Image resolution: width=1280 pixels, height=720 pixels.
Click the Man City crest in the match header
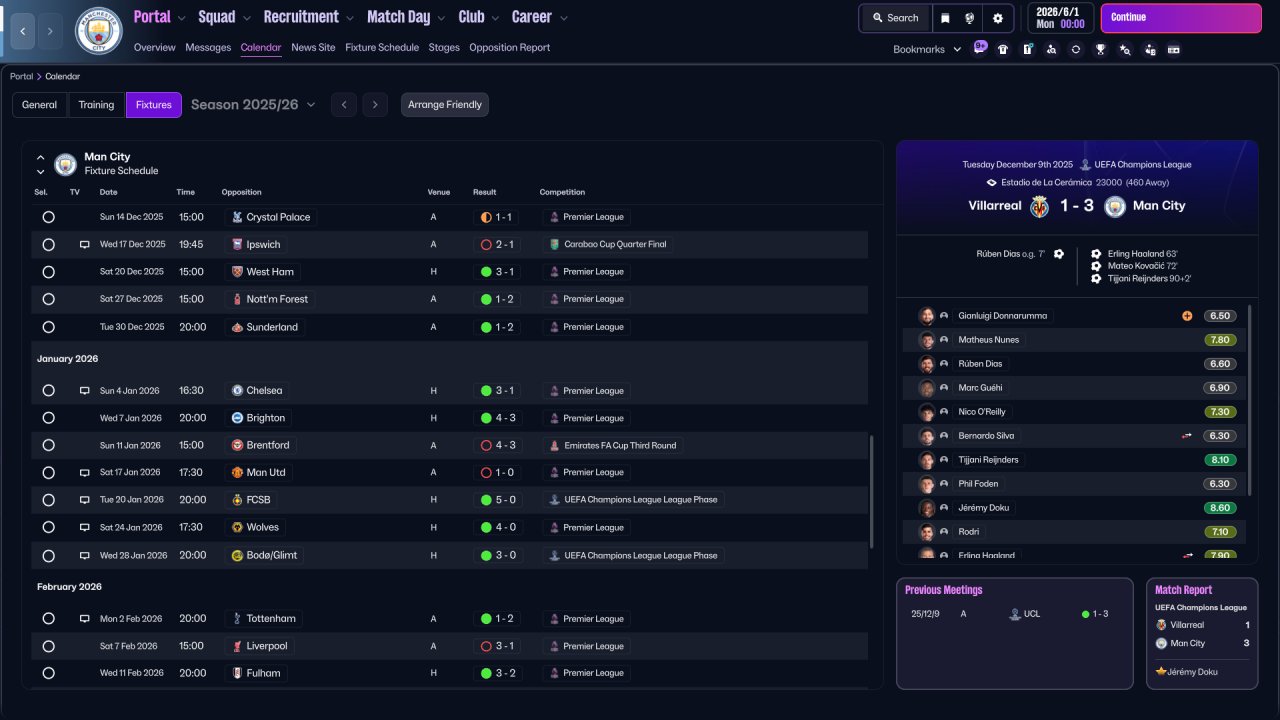[1115, 206]
